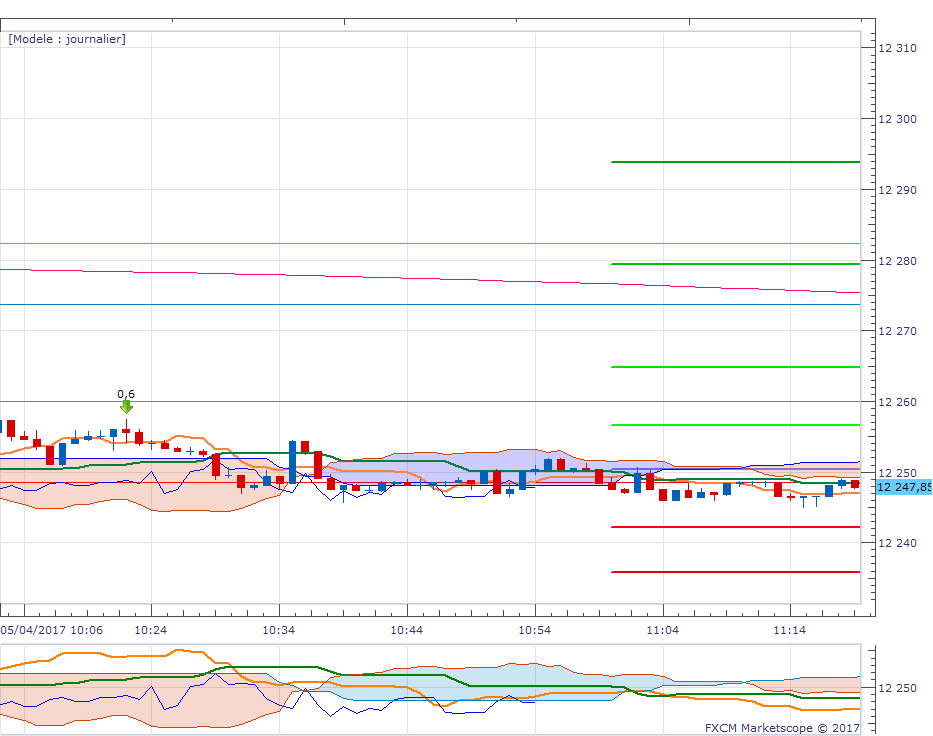Click the 12 250 label on lower indicator panel
Screen dimensions: 933x736
coord(897,688)
